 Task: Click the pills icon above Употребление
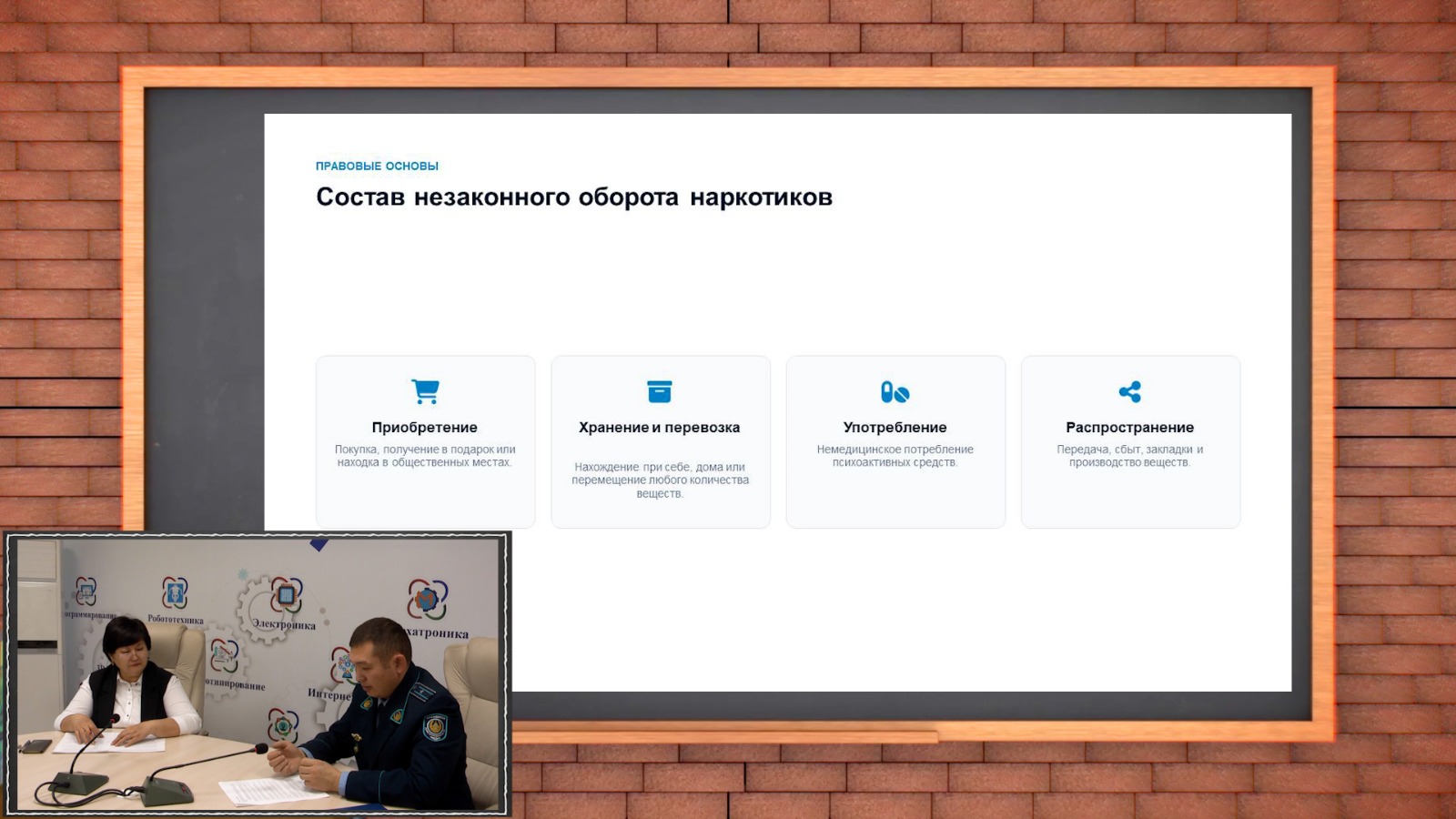tap(895, 392)
